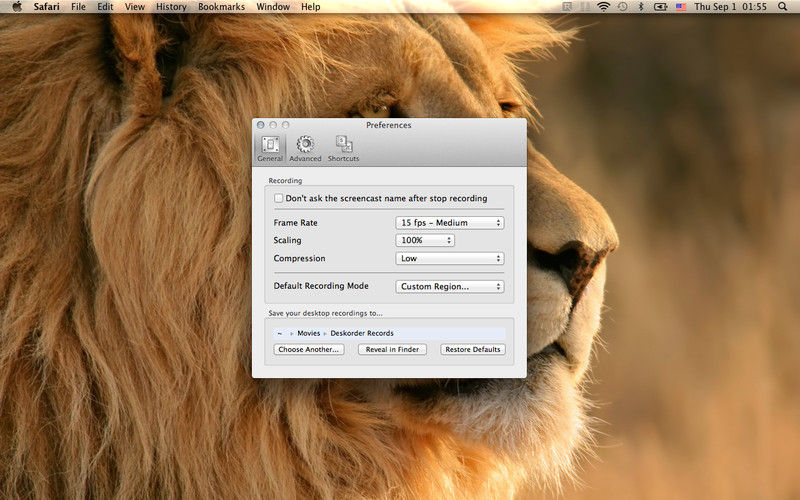The image size is (800, 500).
Task: Click the Choose Another... button
Action: pos(309,349)
